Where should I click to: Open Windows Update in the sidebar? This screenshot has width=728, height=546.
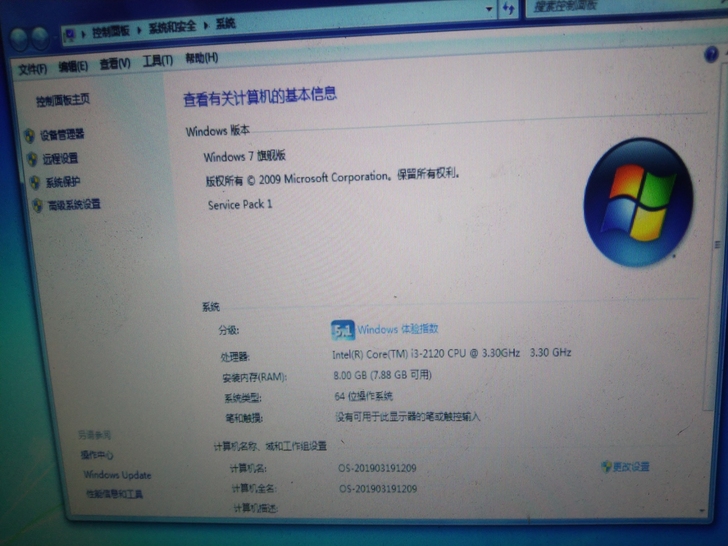click(x=117, y=474)
